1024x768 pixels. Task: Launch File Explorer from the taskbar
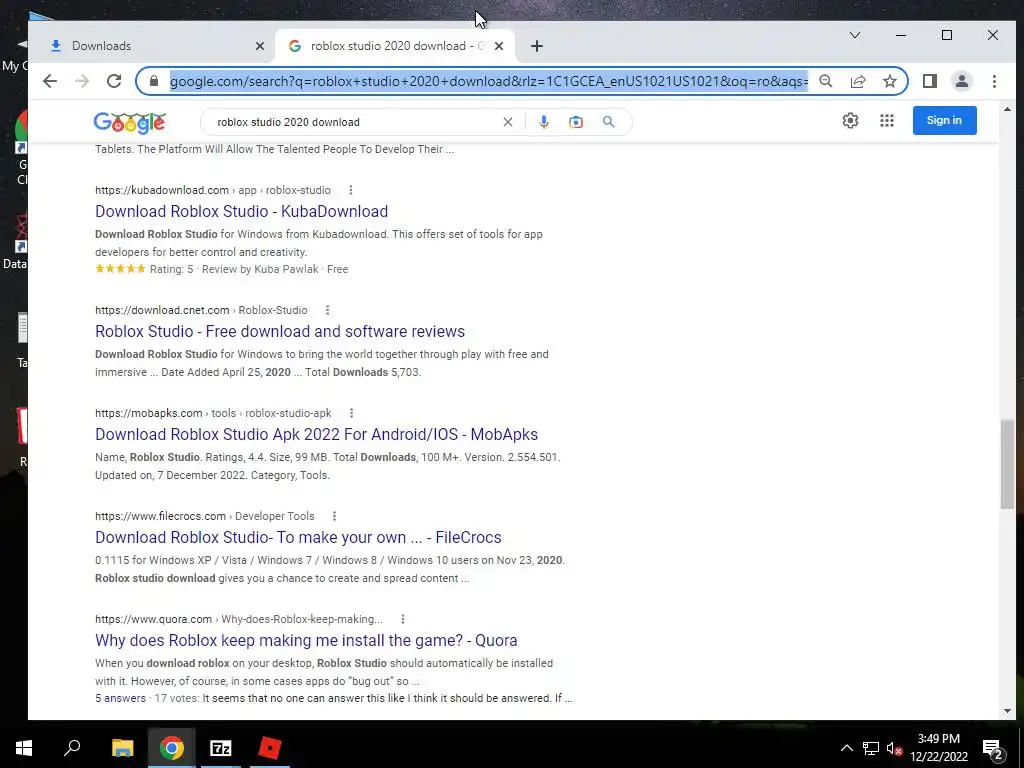(x=122, y=748)
